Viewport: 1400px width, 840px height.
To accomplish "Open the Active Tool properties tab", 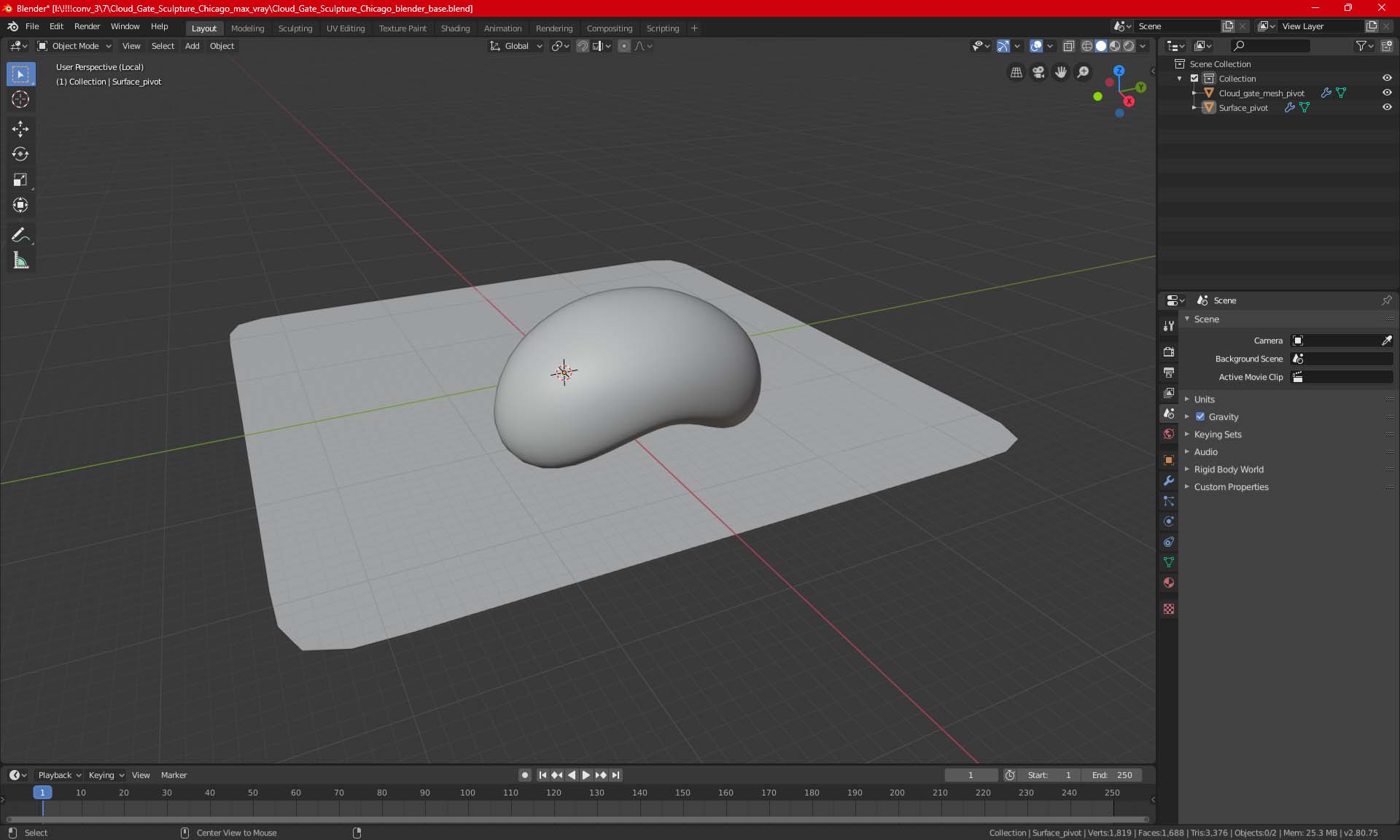I will tap(1169, 326).
